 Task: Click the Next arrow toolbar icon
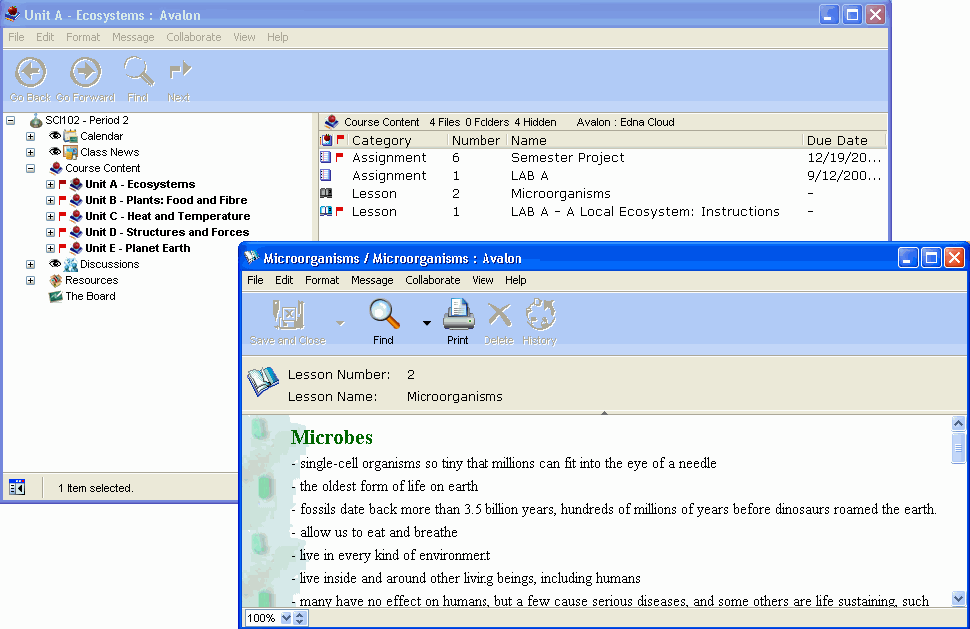[179, 73]
